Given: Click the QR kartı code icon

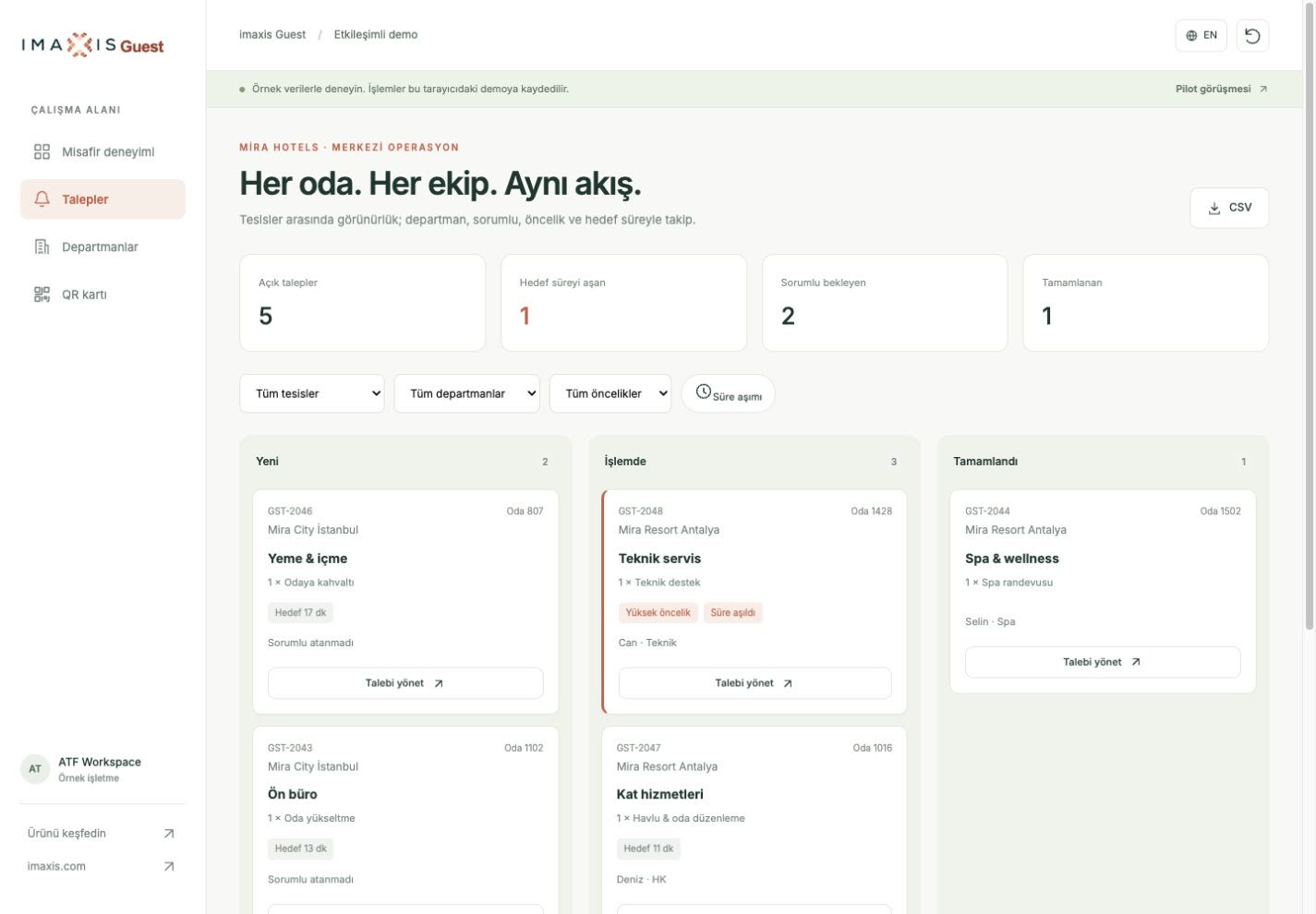Looking at the screenshot, I should (x=42, y=295).
